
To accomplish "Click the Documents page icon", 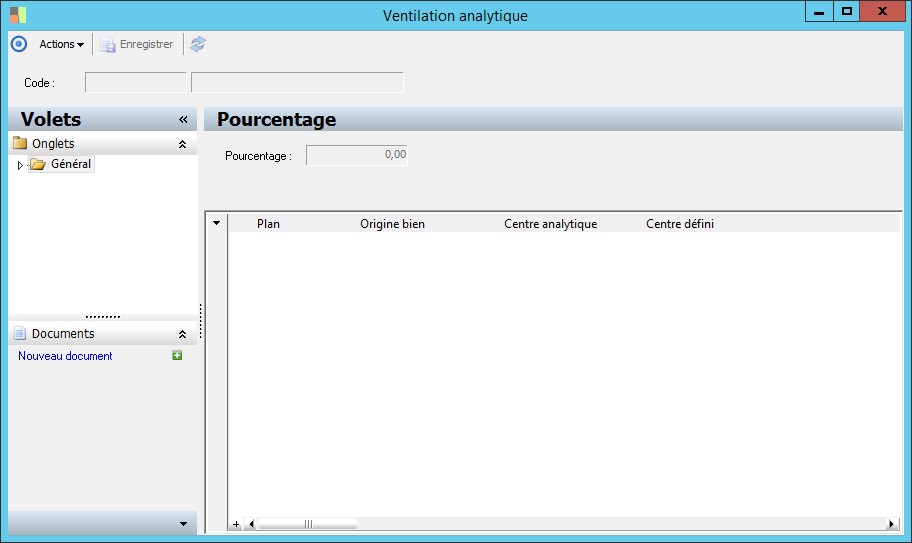I will pyautogui.click(x=20, y=333).
